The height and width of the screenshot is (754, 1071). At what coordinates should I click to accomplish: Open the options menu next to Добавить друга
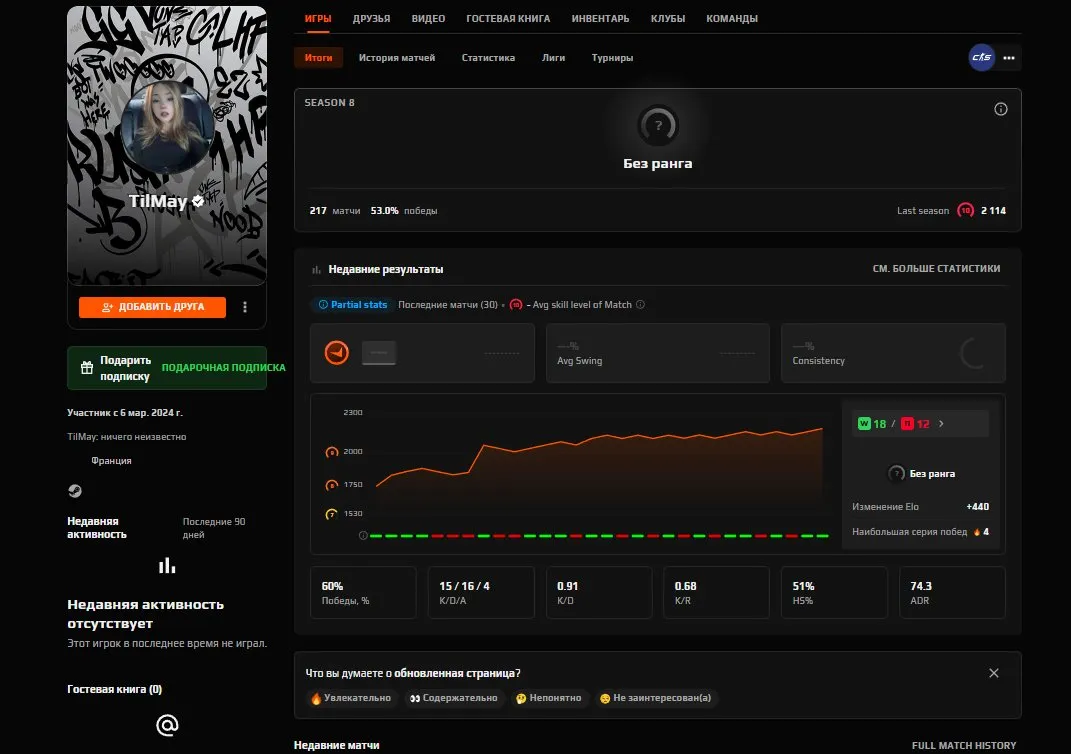245,307
